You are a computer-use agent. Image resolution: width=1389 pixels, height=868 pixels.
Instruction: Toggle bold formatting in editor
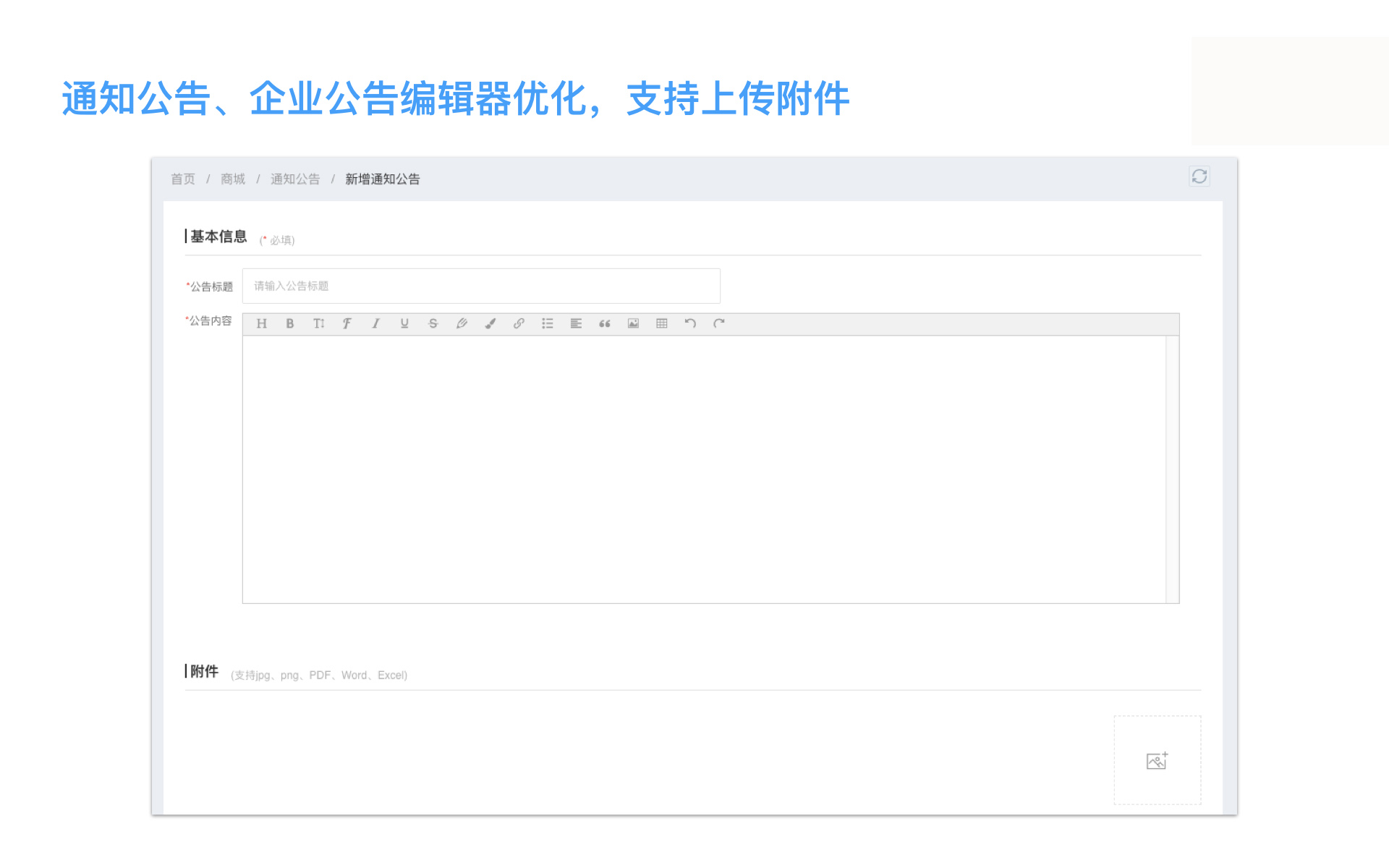click(289, 323)
